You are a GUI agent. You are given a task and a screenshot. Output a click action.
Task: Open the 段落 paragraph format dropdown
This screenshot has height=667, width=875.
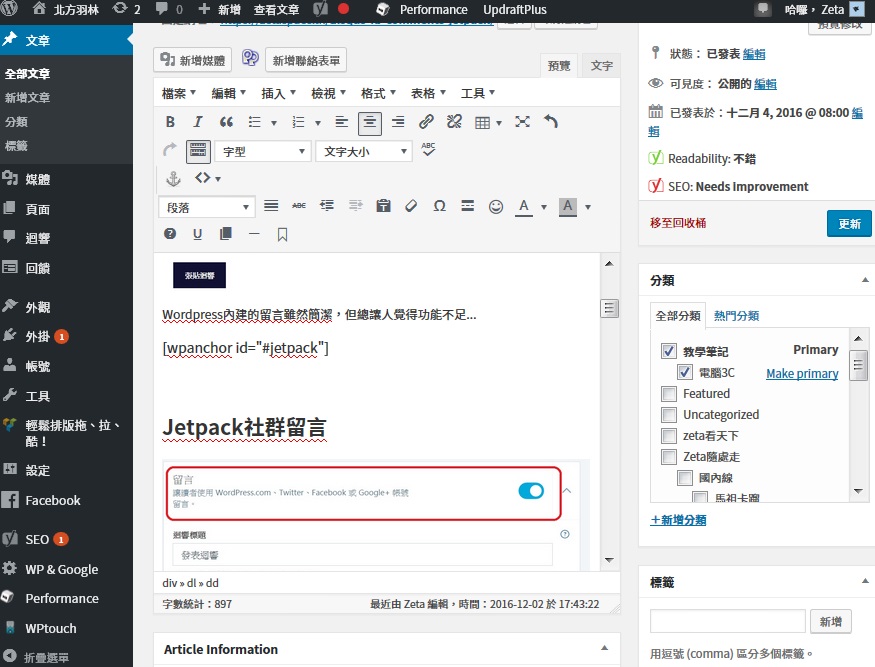(x=207, y=207)
